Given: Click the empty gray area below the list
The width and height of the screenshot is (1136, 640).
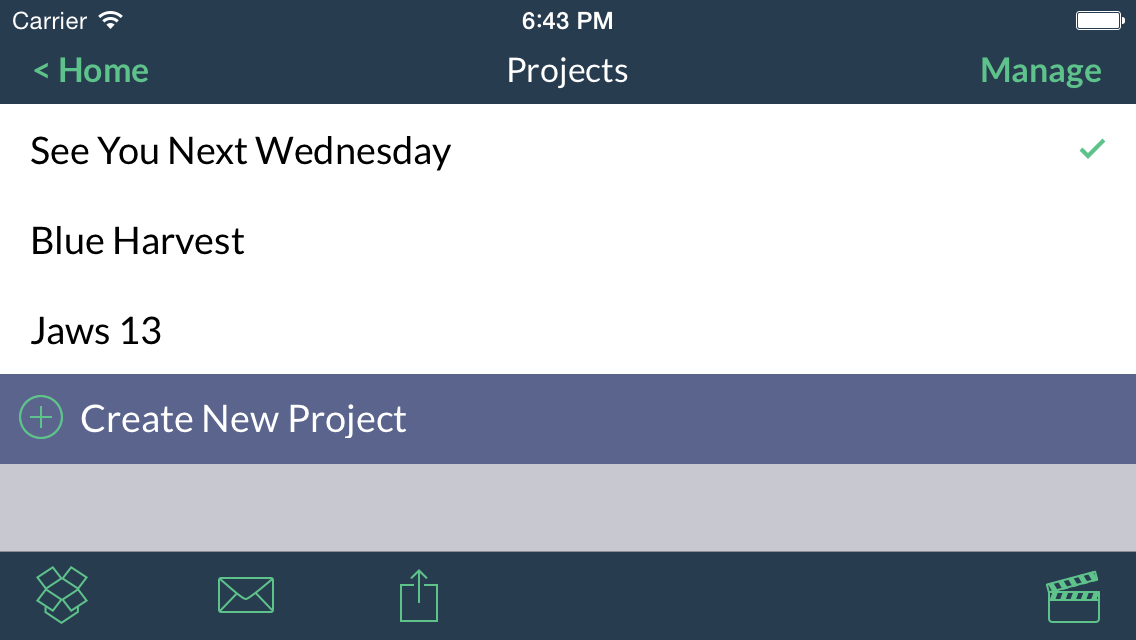Looking at the screenshot, I should 568,507.
